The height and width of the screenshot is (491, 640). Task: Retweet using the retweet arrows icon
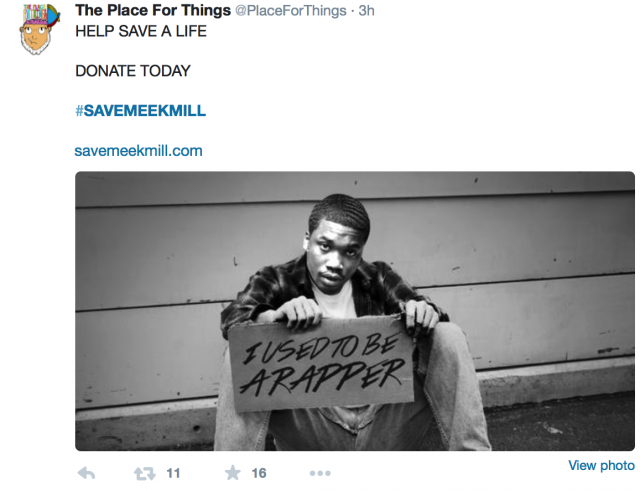tap(145, 473)
